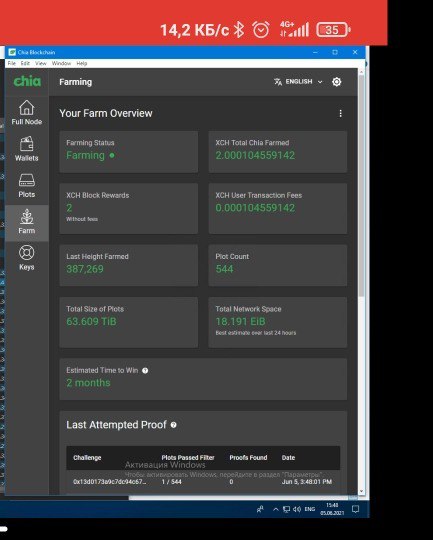Click the network space 18.191 EiB

click(x=240, y=322)
